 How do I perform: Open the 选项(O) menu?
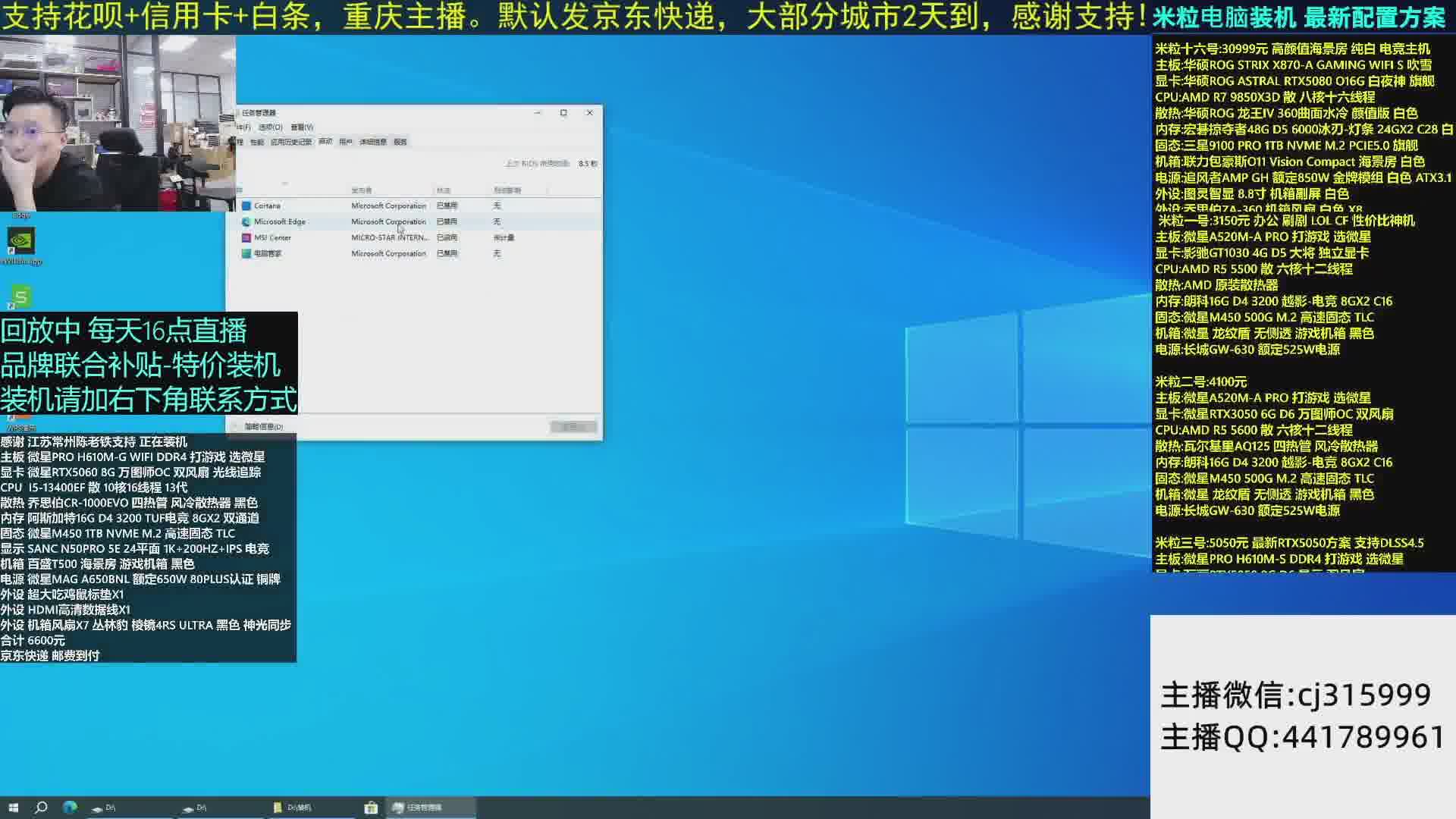pos(270,127)
